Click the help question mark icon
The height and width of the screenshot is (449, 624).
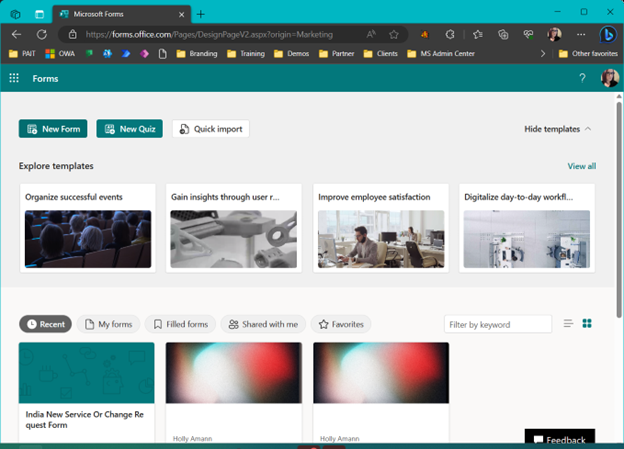582,78
